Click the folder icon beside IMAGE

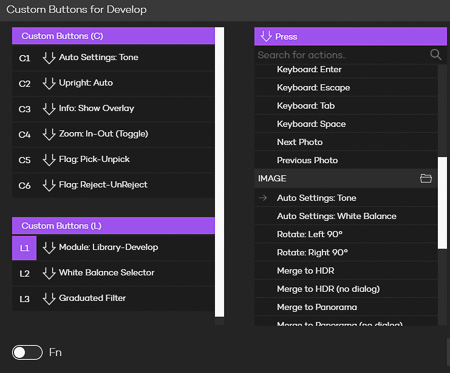(426, 178)
